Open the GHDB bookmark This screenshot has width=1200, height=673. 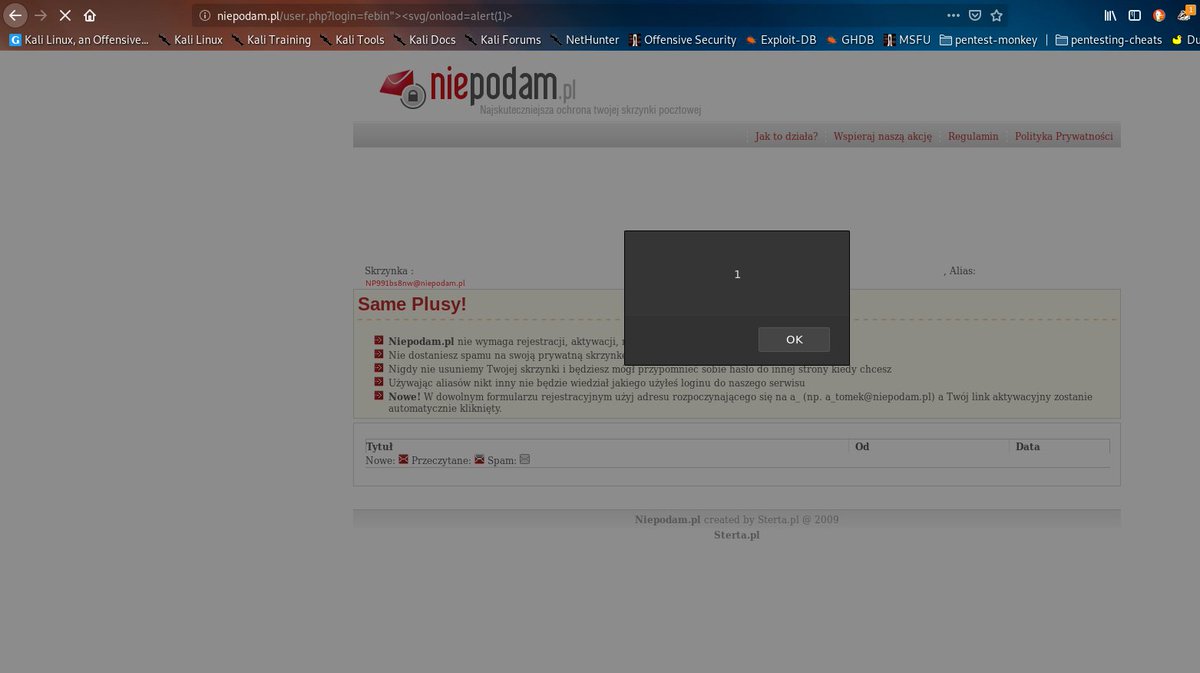(x=849, y=40)
